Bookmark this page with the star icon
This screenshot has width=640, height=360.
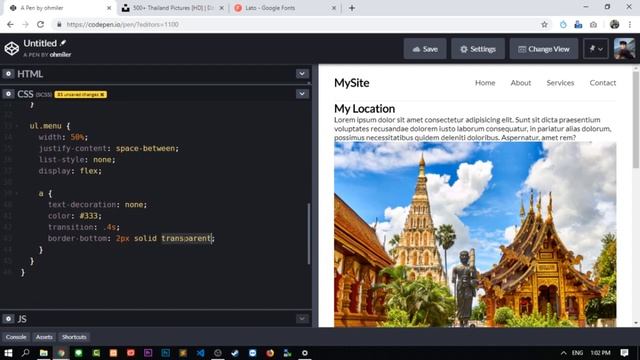(544, 24)
